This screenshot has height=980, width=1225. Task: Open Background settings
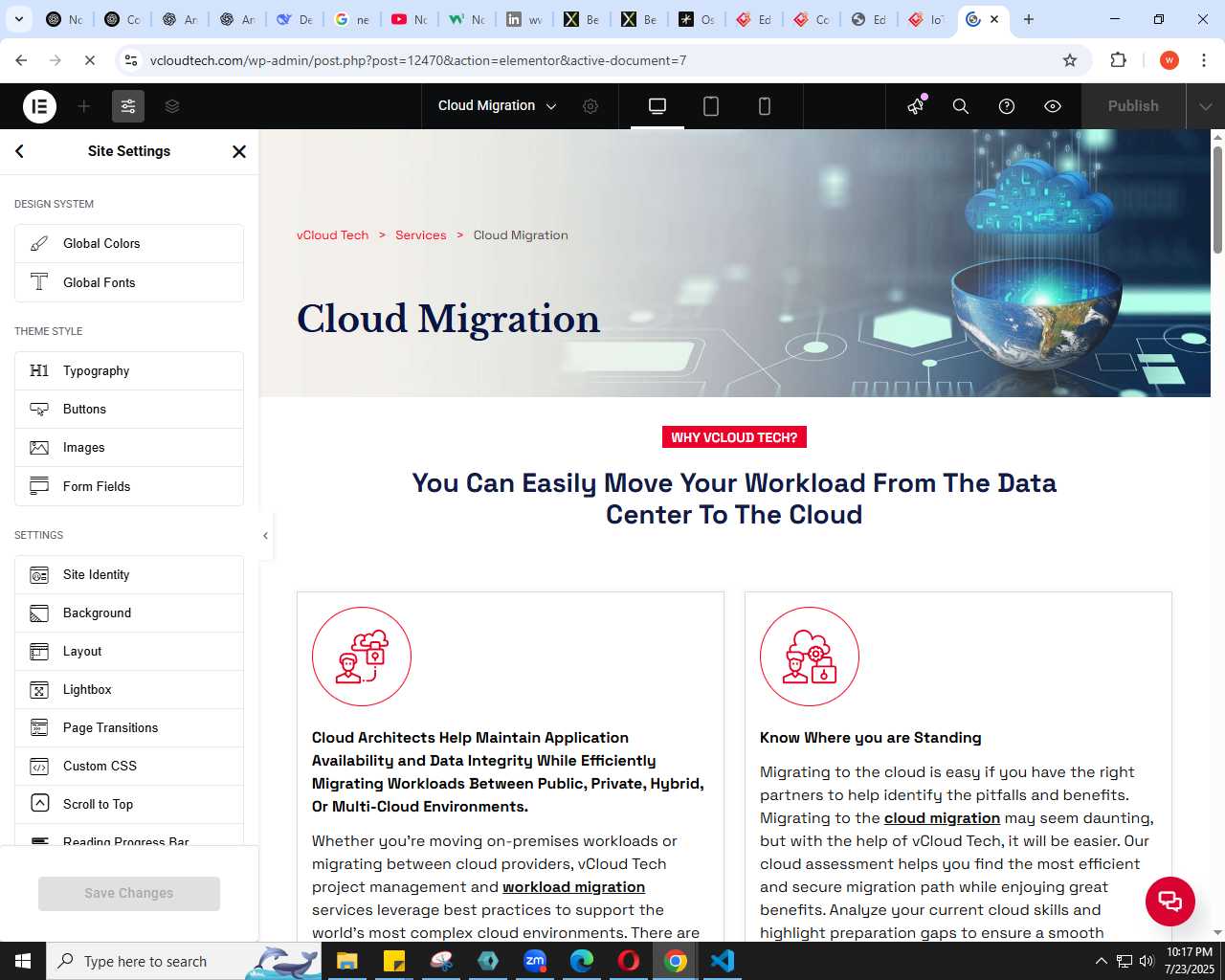point(129,613)
